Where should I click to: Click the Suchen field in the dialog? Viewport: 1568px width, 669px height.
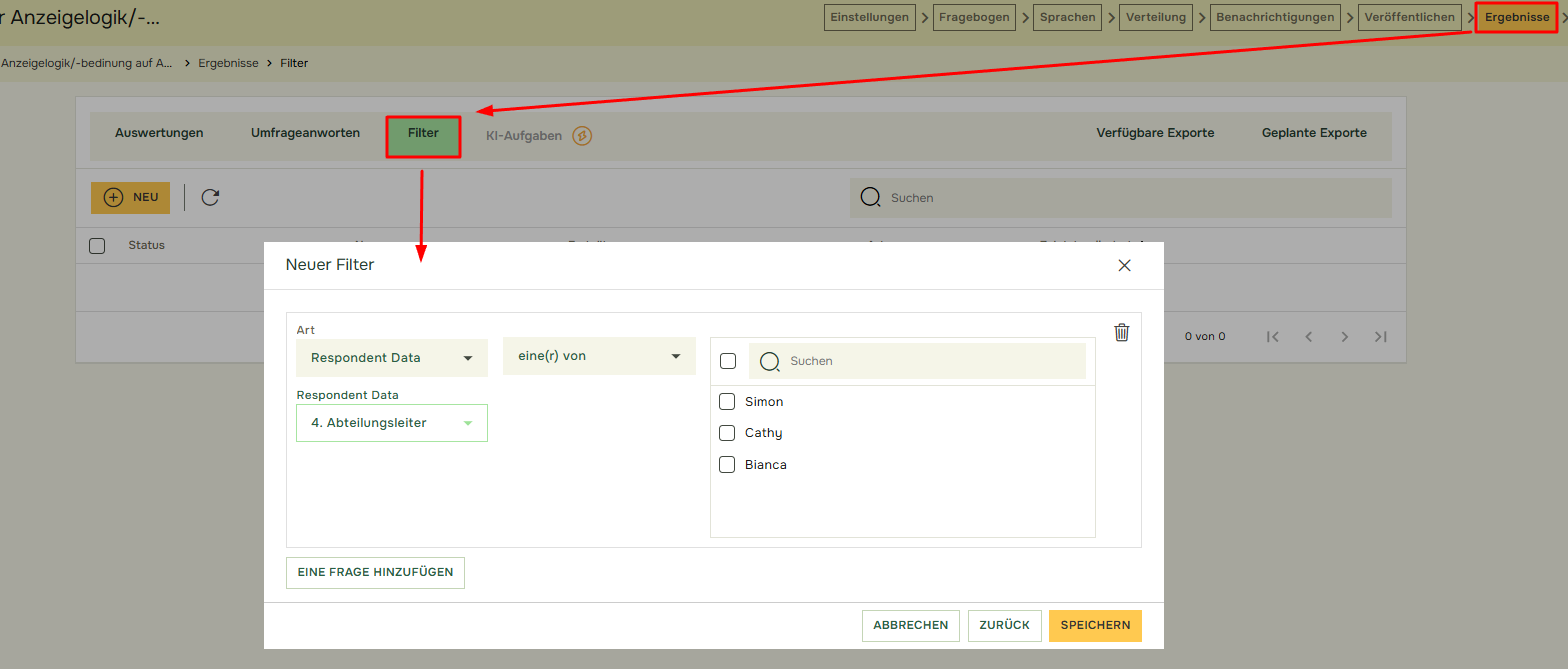930,361
